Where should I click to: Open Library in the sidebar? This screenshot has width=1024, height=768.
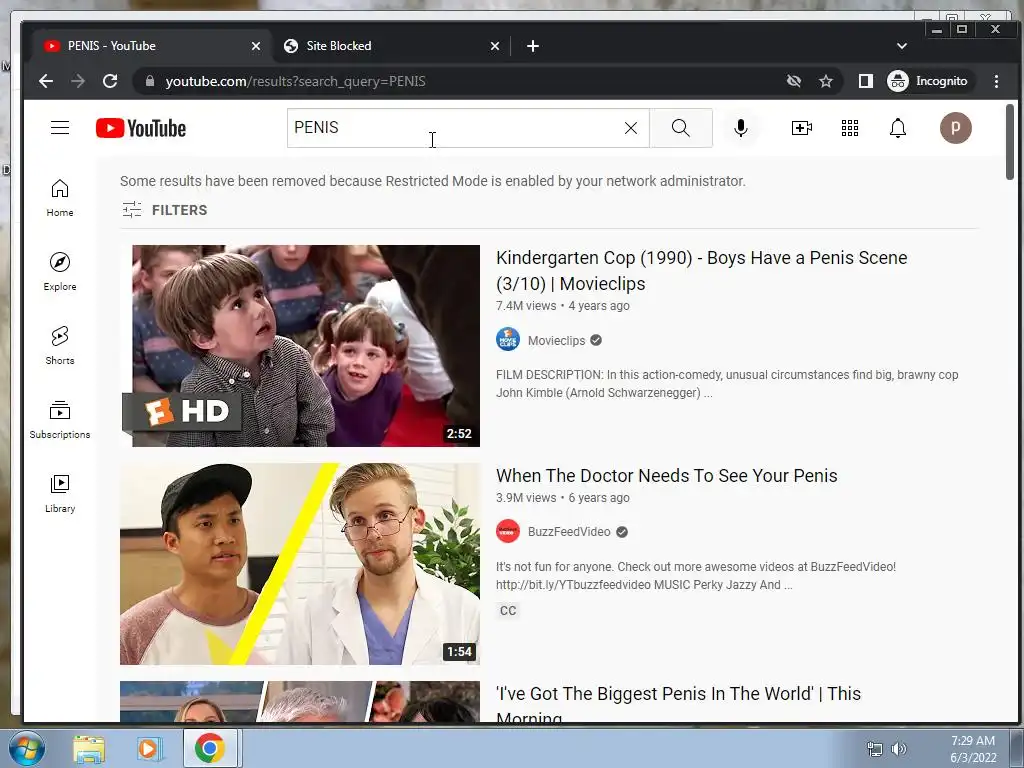60,493
